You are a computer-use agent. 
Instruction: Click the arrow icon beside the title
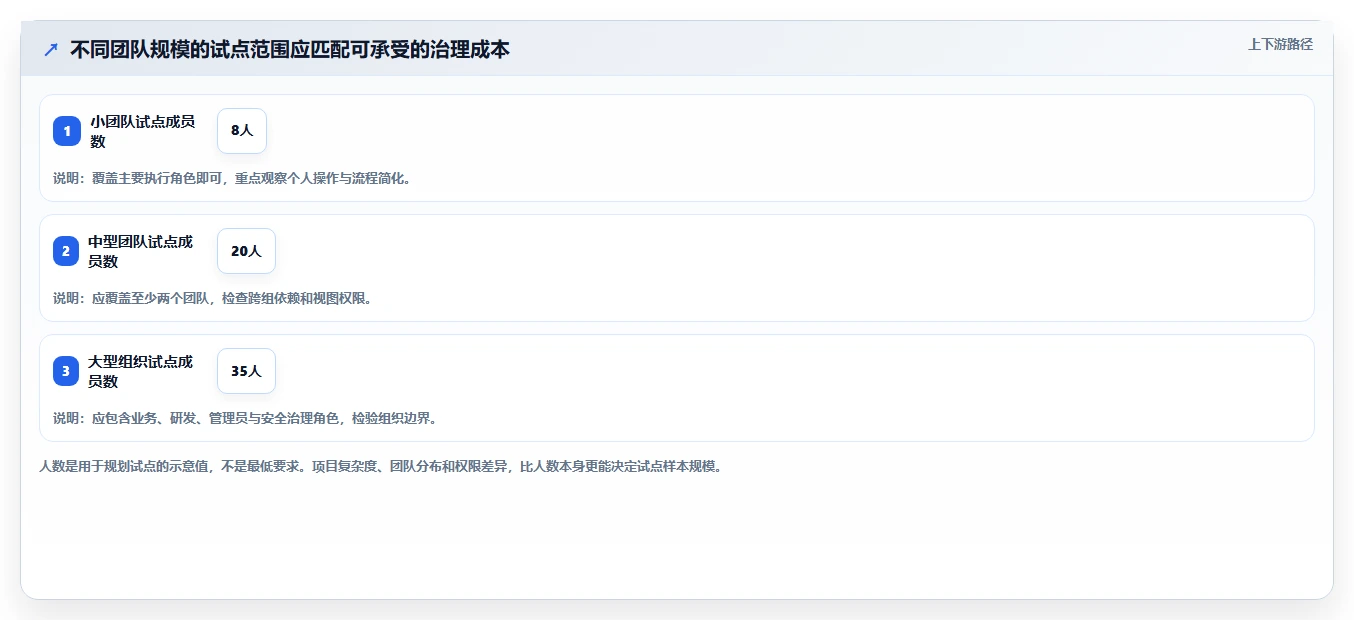click(x=51, y=49)
